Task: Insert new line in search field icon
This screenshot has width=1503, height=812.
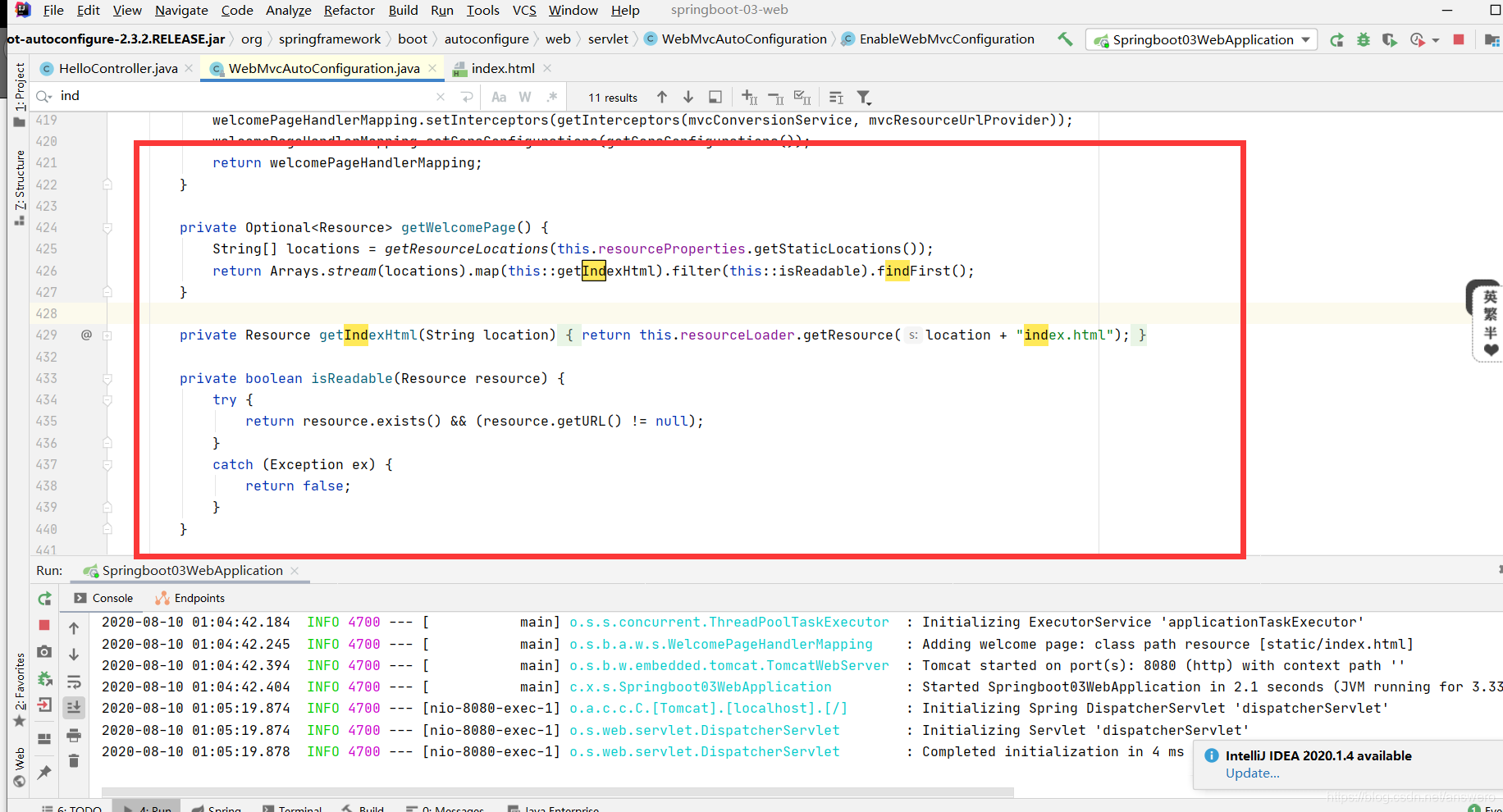Action: (x=467, y=97)
